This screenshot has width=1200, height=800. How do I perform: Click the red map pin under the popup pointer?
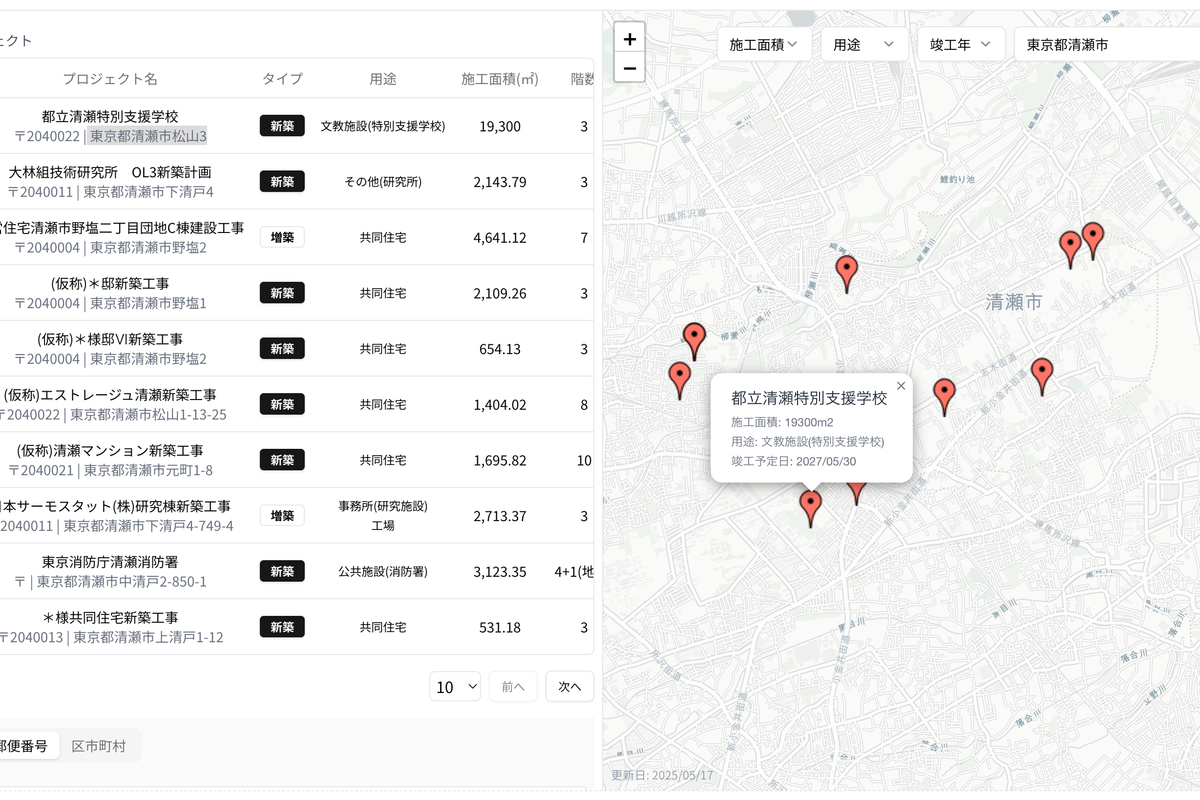point(810,508)
